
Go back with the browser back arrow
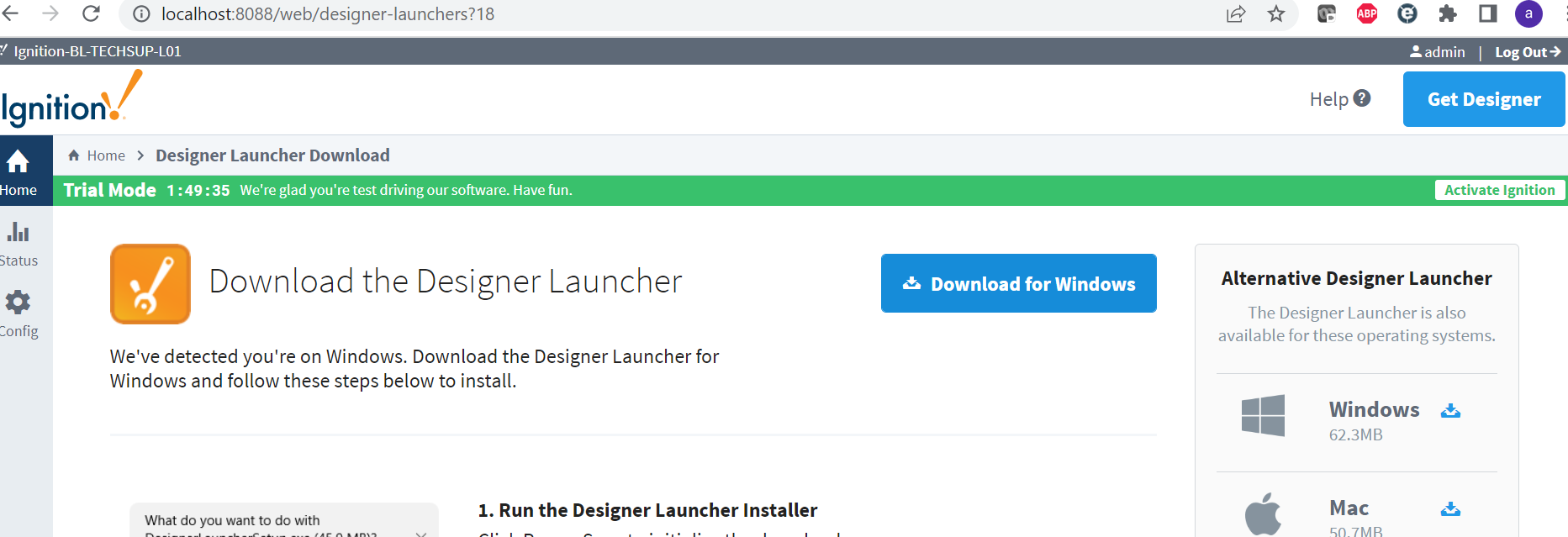(x=10, y=13)
